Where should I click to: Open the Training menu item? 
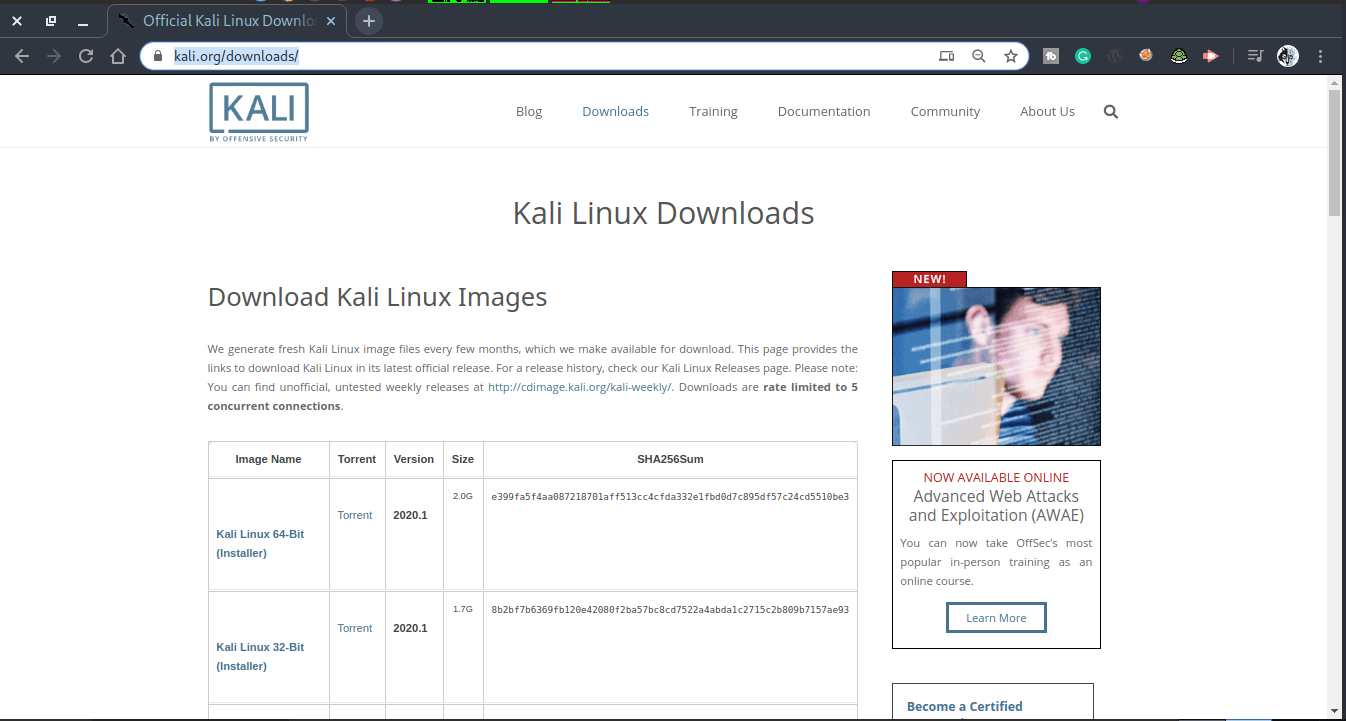click(x=713, y=112)
